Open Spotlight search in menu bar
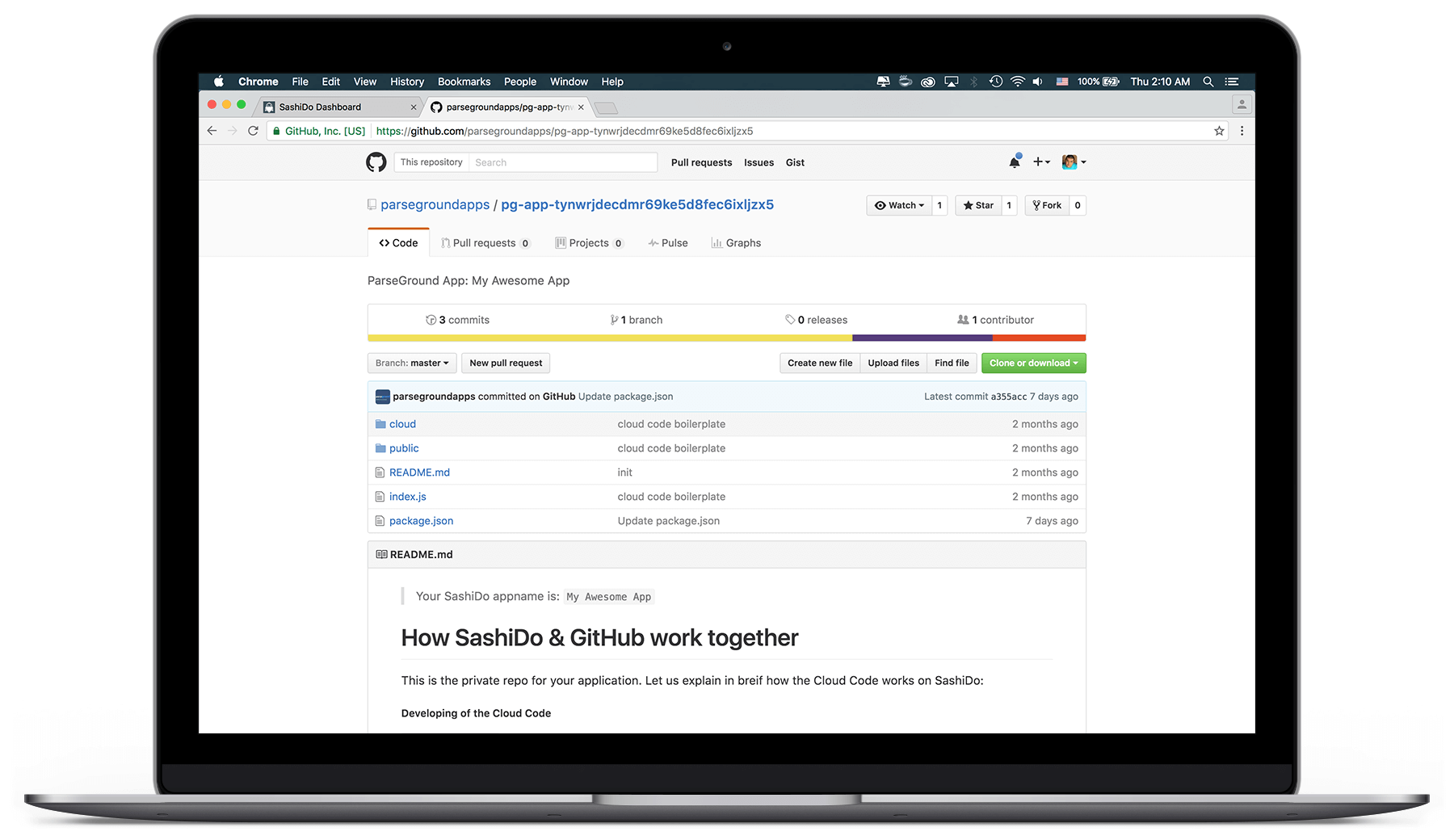Viewport: 1454px width, 840px height. pyautogui.click(x=1208, y=82)
